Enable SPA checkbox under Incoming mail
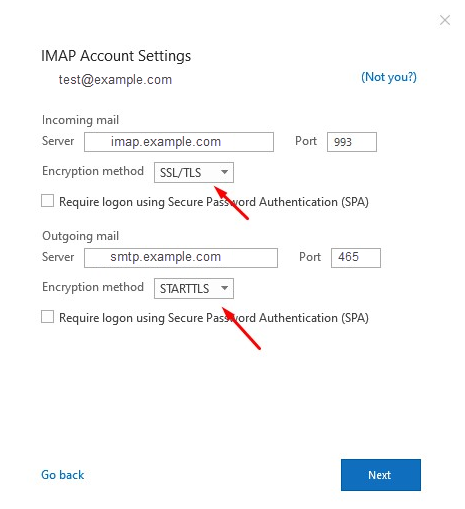 coord(47,201)
